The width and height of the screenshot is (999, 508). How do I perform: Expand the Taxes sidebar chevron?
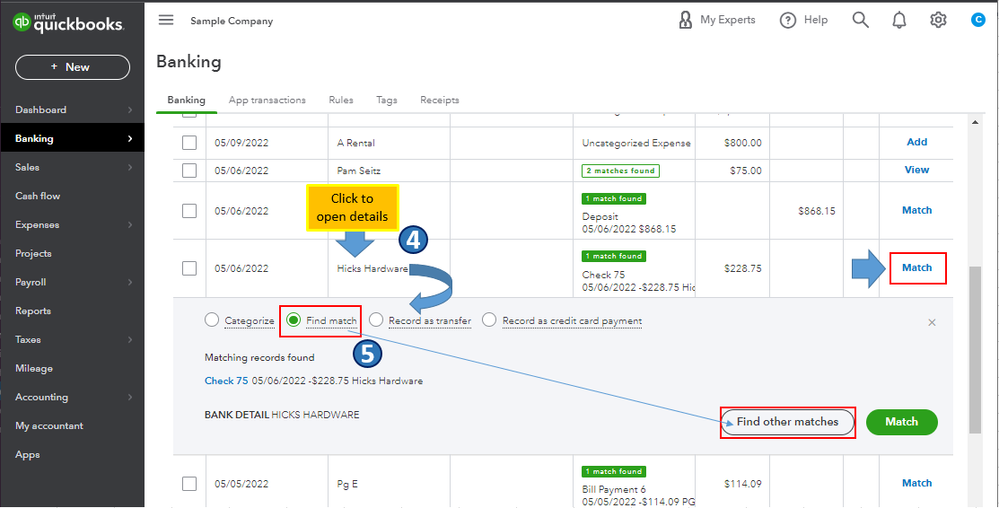[x=130, y=339]
